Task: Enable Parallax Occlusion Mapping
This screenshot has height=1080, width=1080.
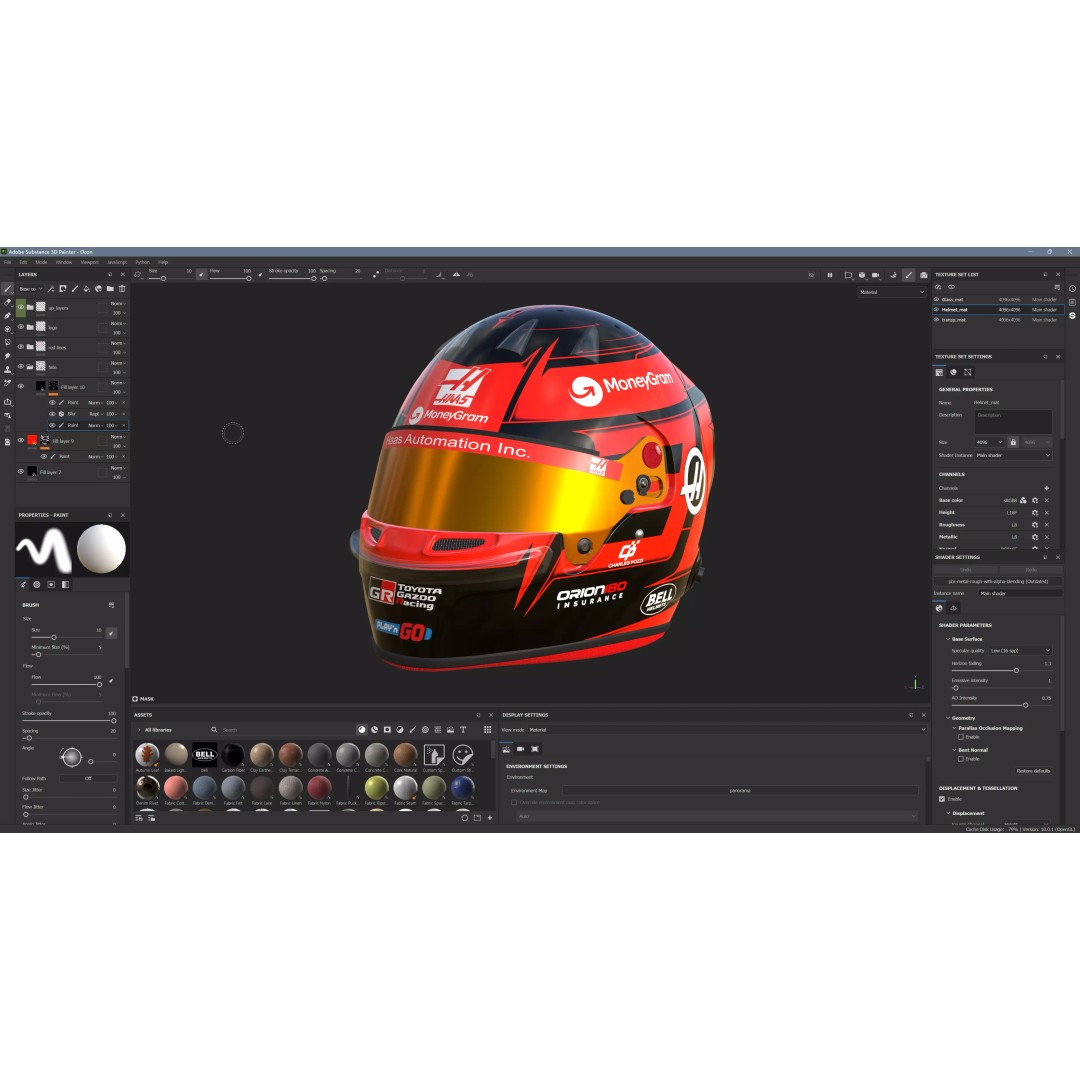Action: click(961, 737)
